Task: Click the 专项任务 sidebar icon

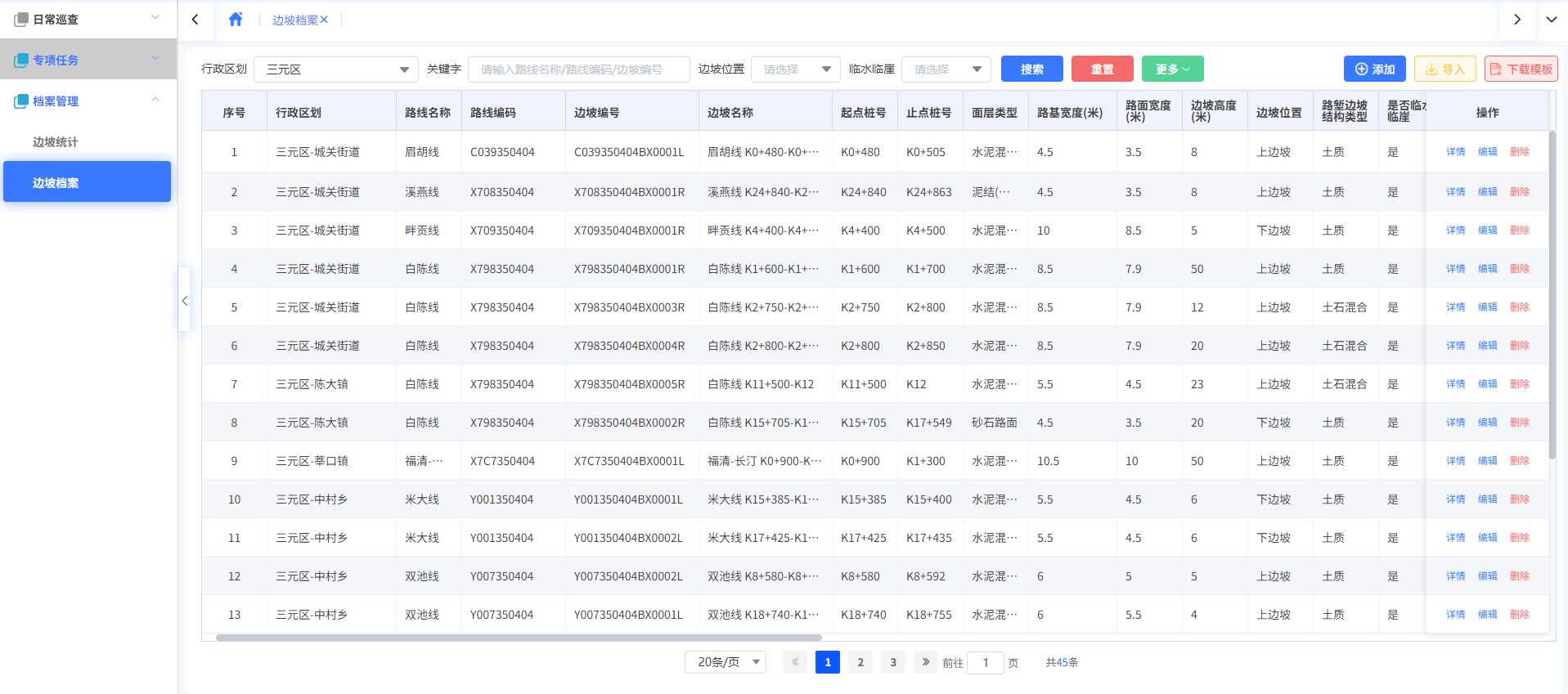Action: coord(21,60)
